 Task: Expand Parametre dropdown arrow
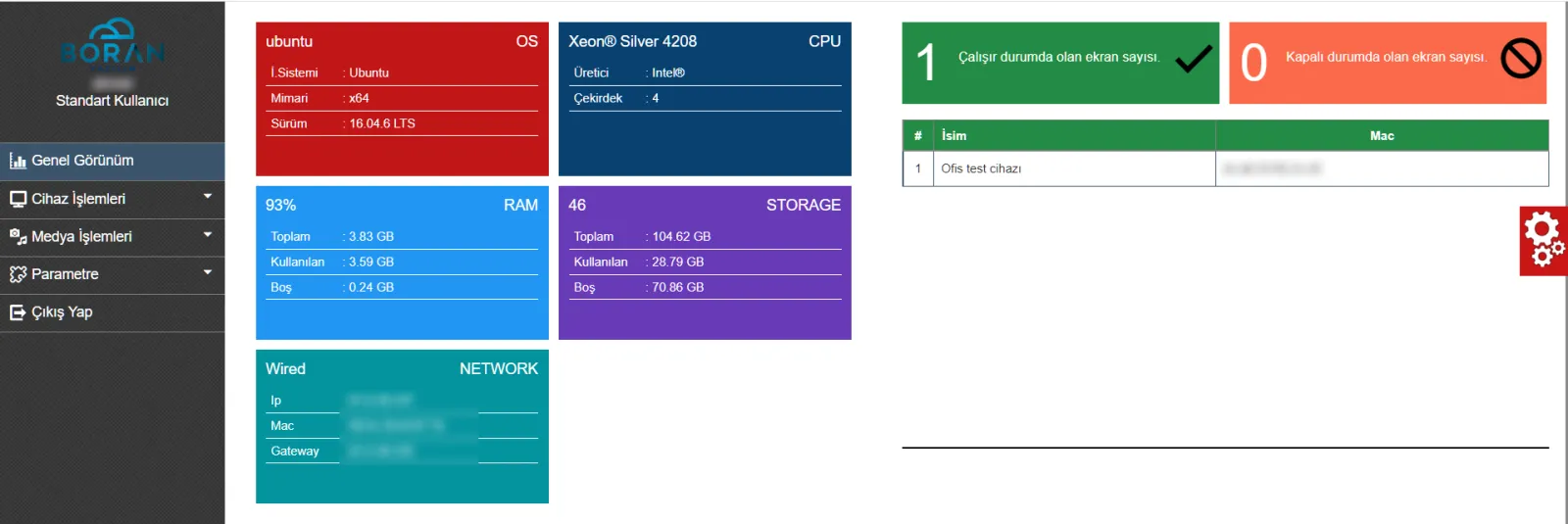208,272
